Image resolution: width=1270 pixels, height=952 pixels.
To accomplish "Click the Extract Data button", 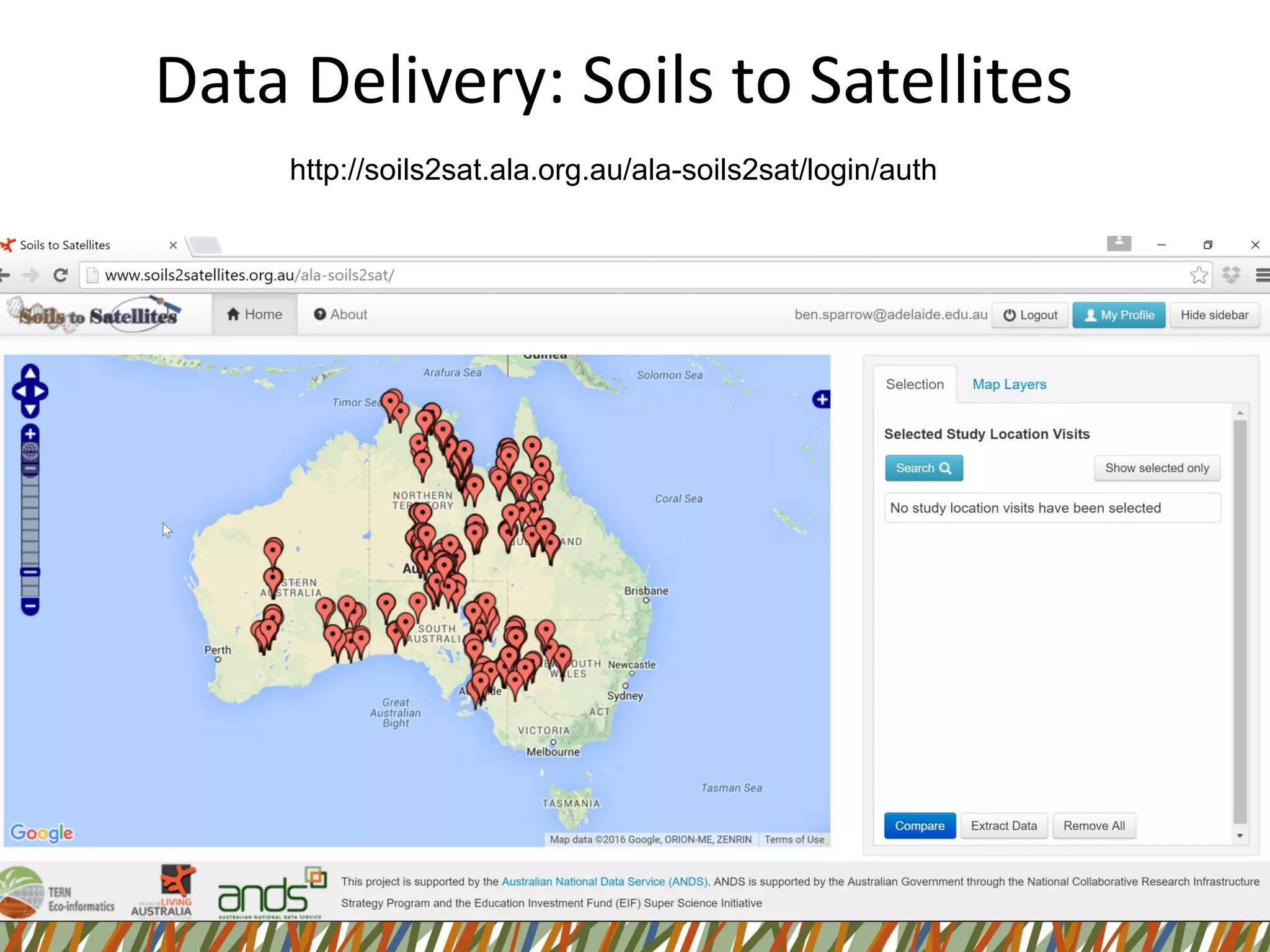I will click(x=1004, y=826).
